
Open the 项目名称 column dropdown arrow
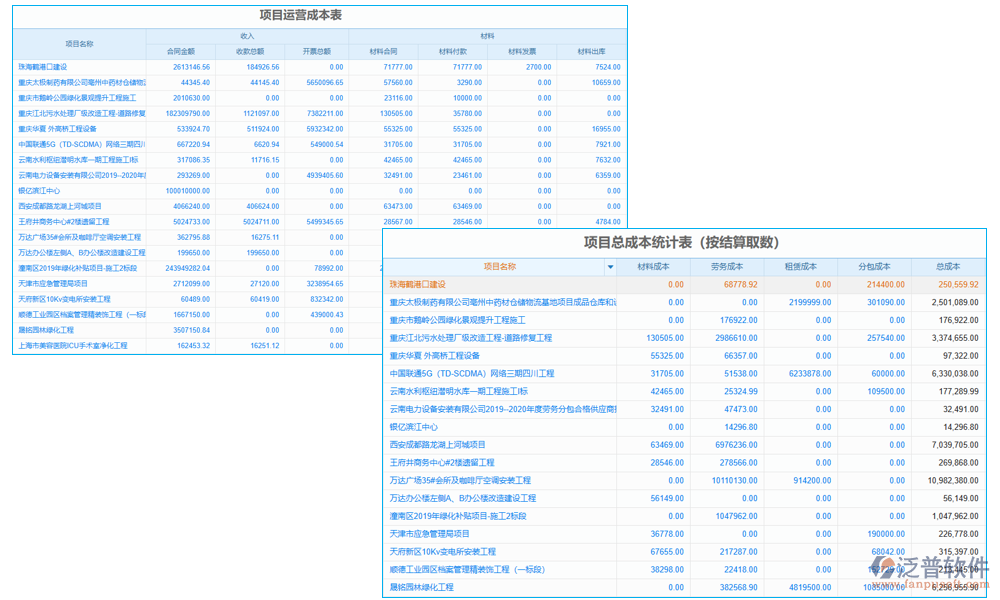click(610, 267)
